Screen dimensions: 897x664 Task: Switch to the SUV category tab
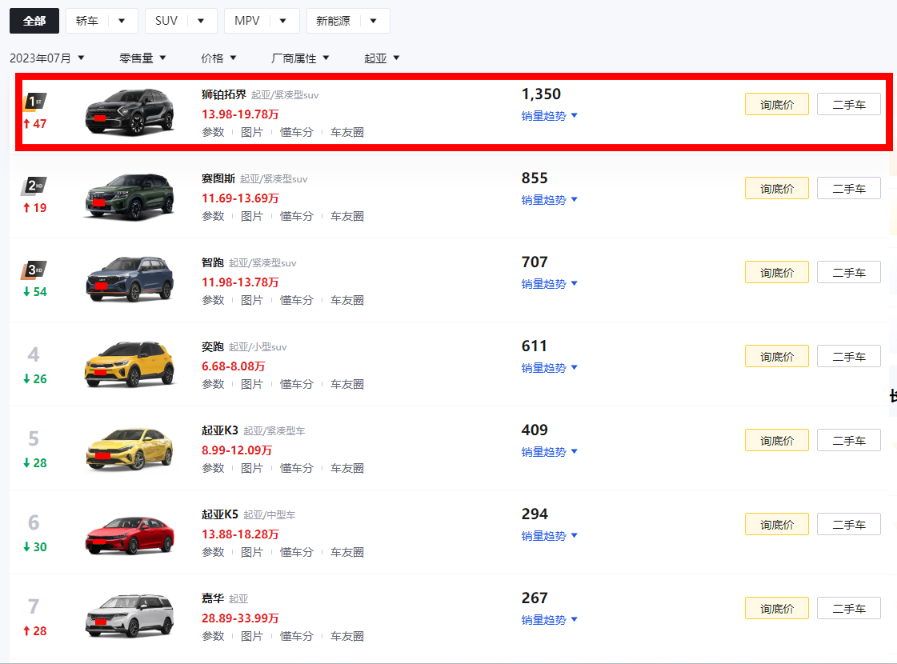tap(181, 21)
